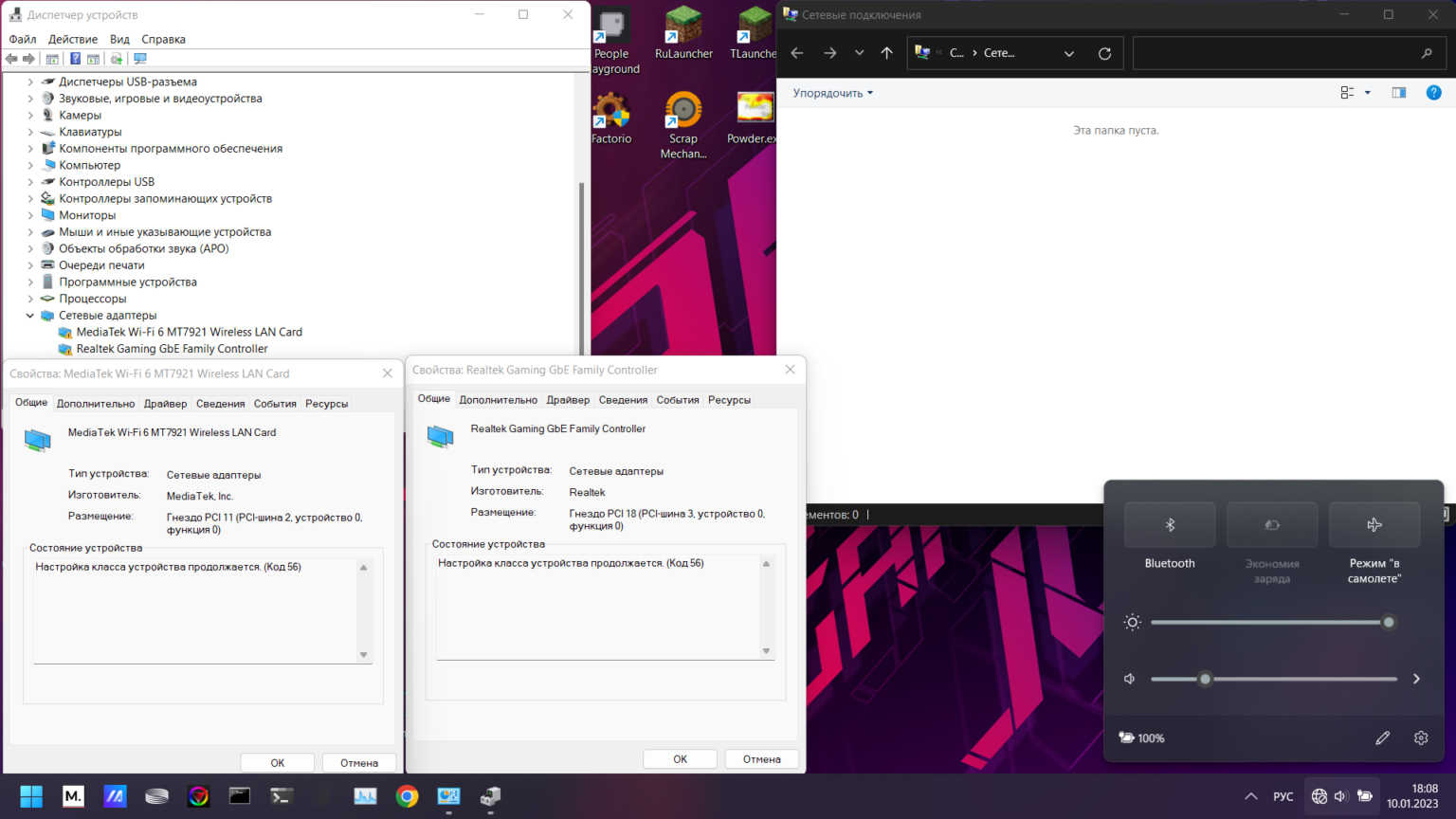
Task: Click the speaker icon beside volume slider
Action: pos(1130,679)
